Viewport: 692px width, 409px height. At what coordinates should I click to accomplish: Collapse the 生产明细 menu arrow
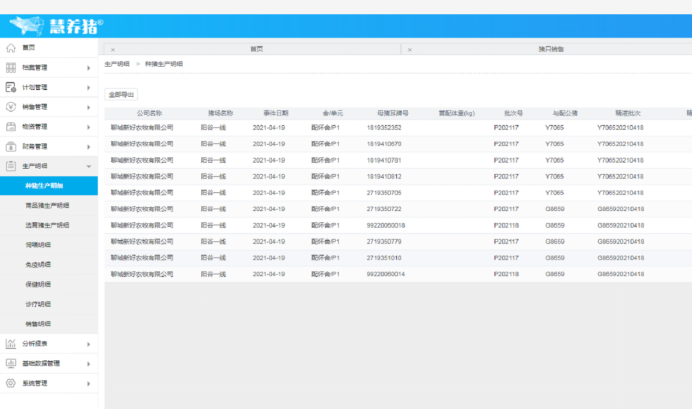click(88, 166)
